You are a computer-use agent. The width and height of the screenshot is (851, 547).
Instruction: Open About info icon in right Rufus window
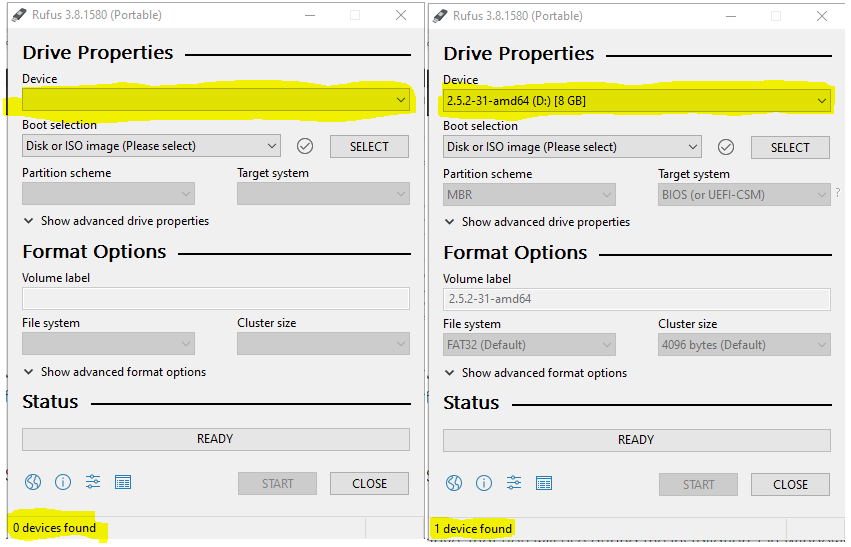[484, 483]
